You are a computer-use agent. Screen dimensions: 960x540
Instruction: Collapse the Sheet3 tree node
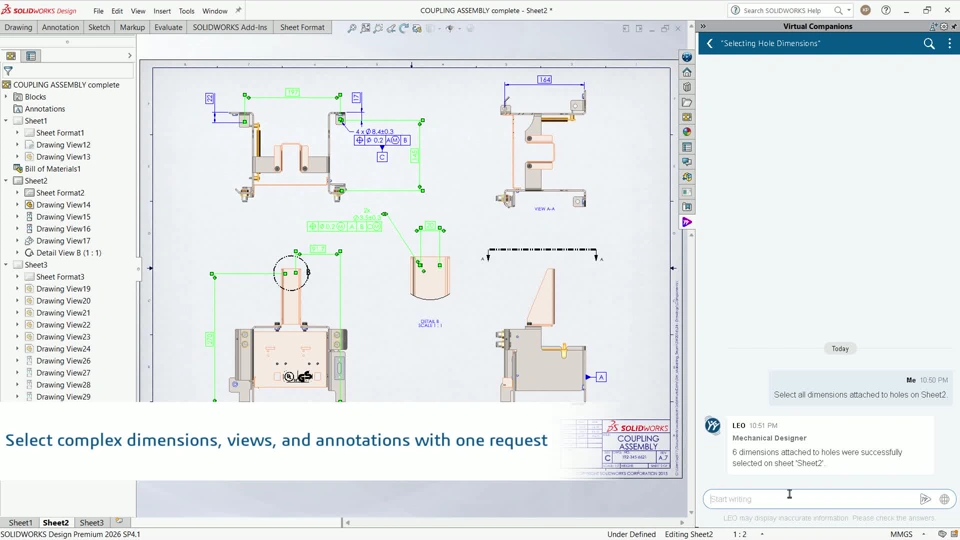point(6,264)
